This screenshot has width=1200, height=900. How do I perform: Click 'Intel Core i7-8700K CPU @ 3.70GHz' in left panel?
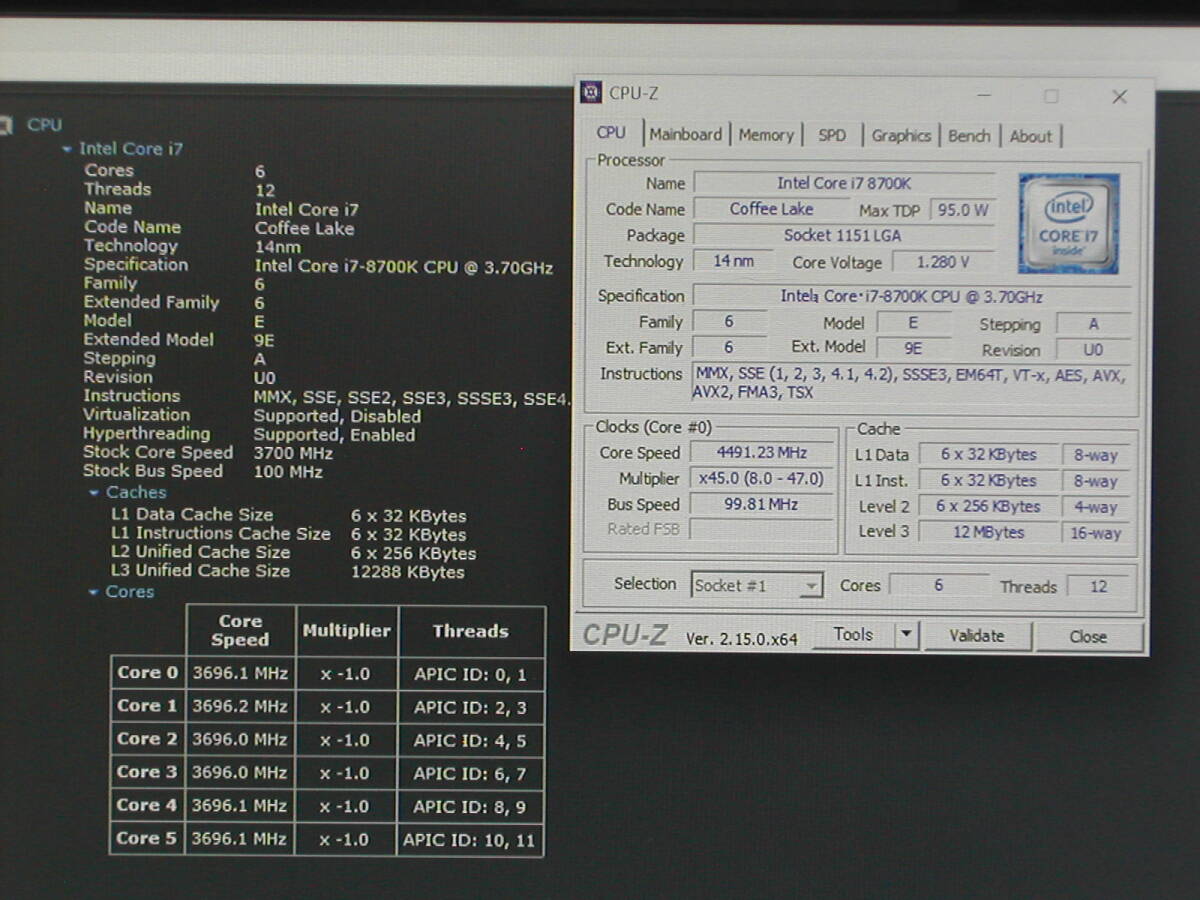click(x=404, y=267)
